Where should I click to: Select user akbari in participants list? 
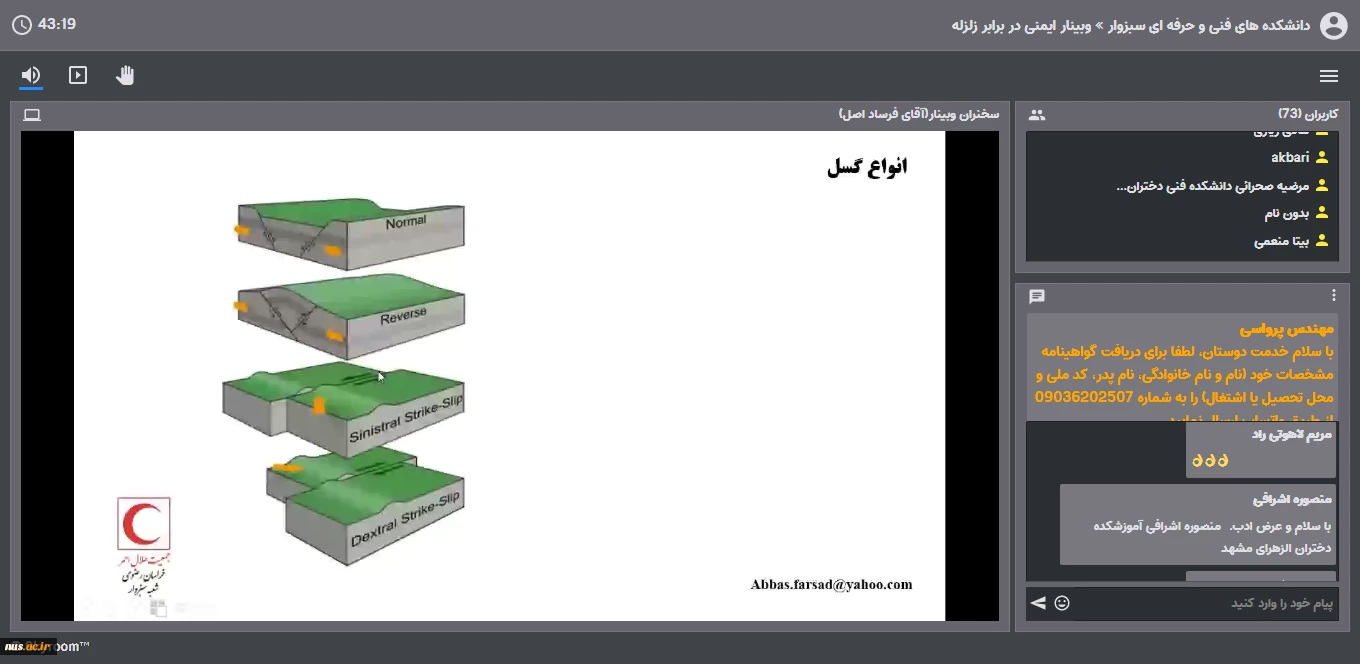[1290, 158]
